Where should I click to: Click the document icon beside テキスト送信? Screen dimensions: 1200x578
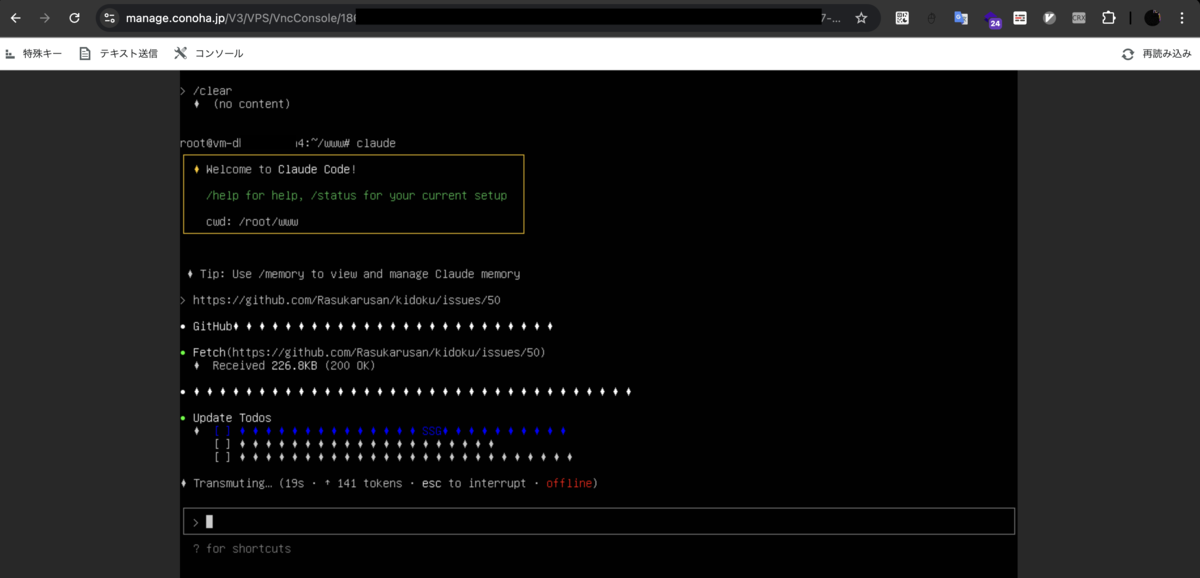point(85,53)
